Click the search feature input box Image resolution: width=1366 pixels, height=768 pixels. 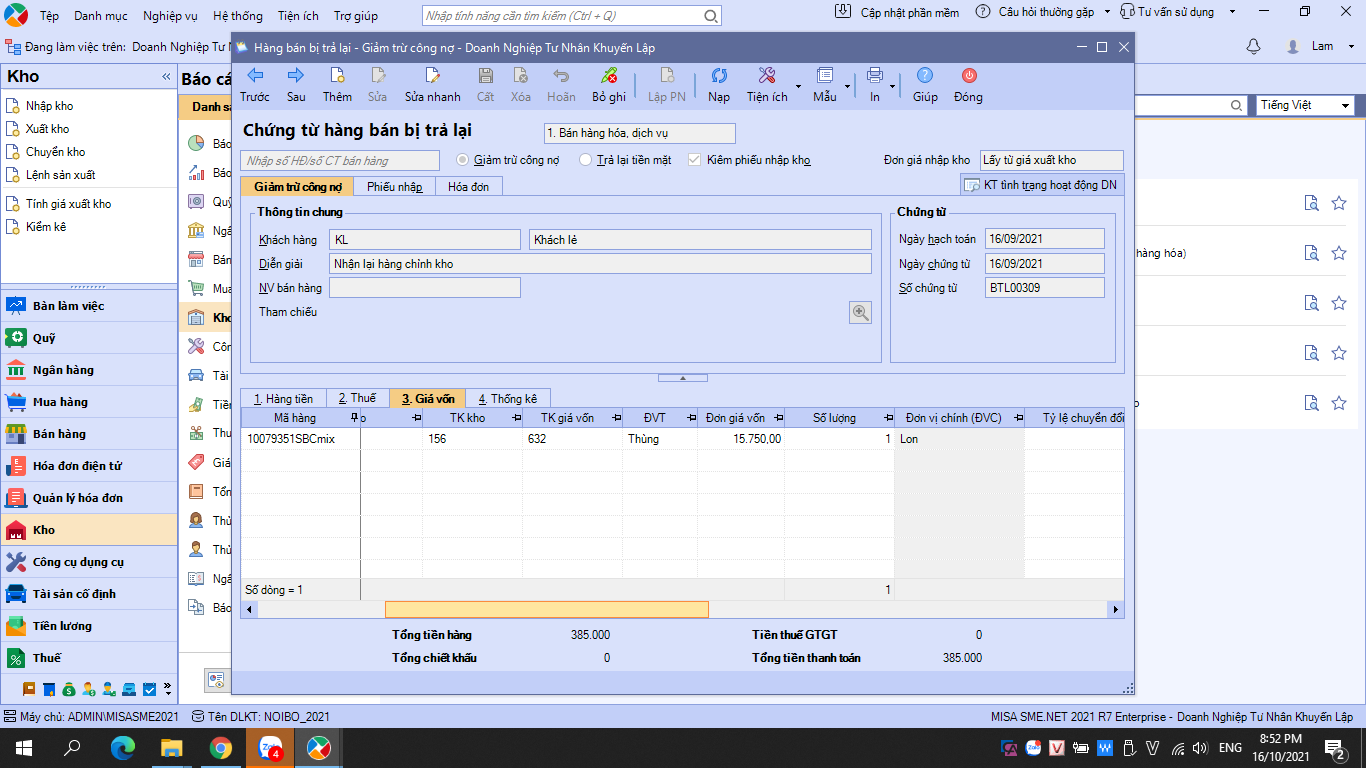click(x=571, y=16)
